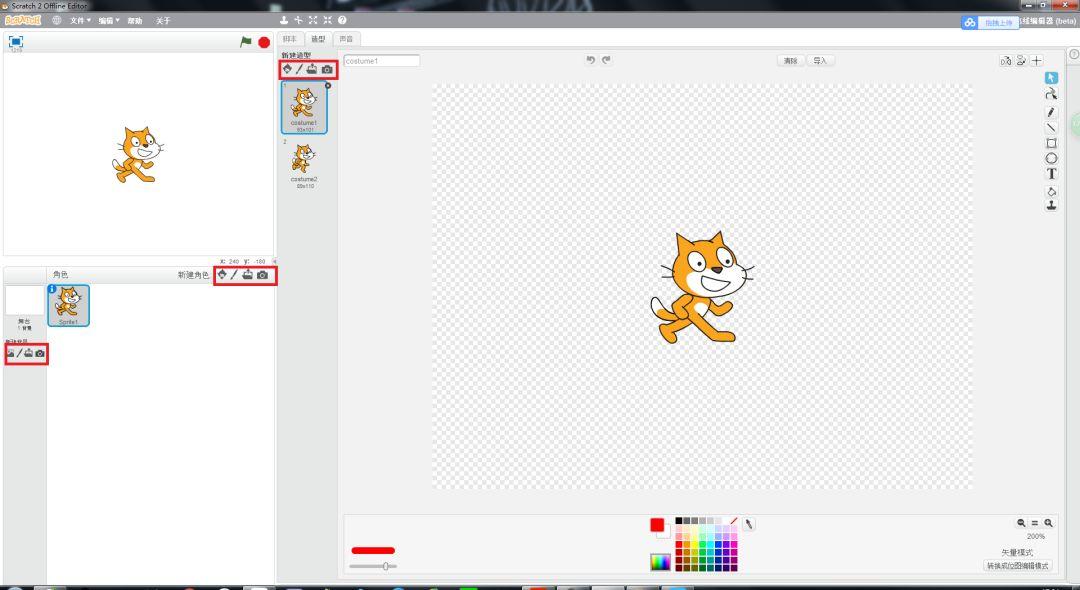Zoom in on the canvas
1080x590 pixels.
1048,523
